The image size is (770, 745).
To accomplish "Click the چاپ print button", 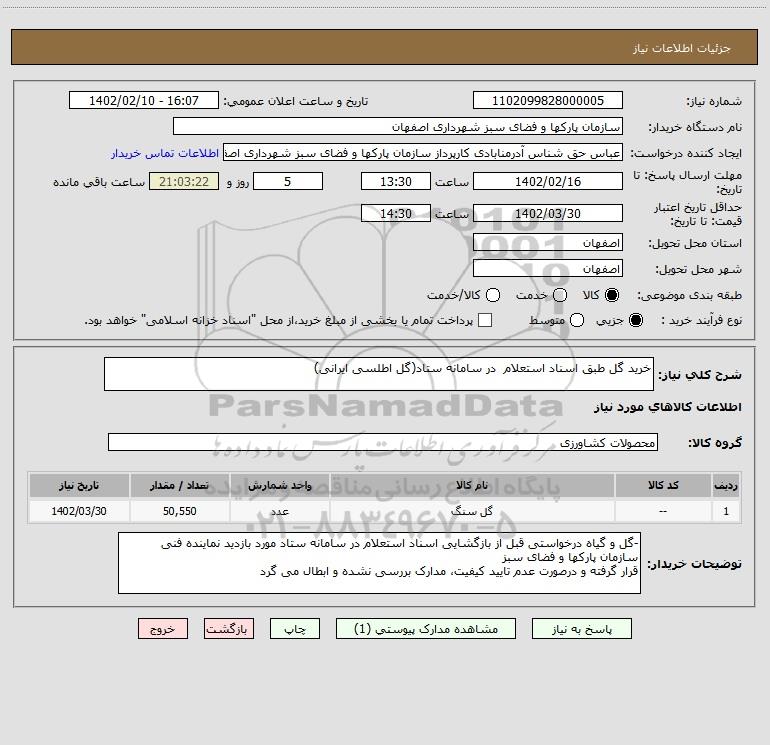I will [295, 629].
